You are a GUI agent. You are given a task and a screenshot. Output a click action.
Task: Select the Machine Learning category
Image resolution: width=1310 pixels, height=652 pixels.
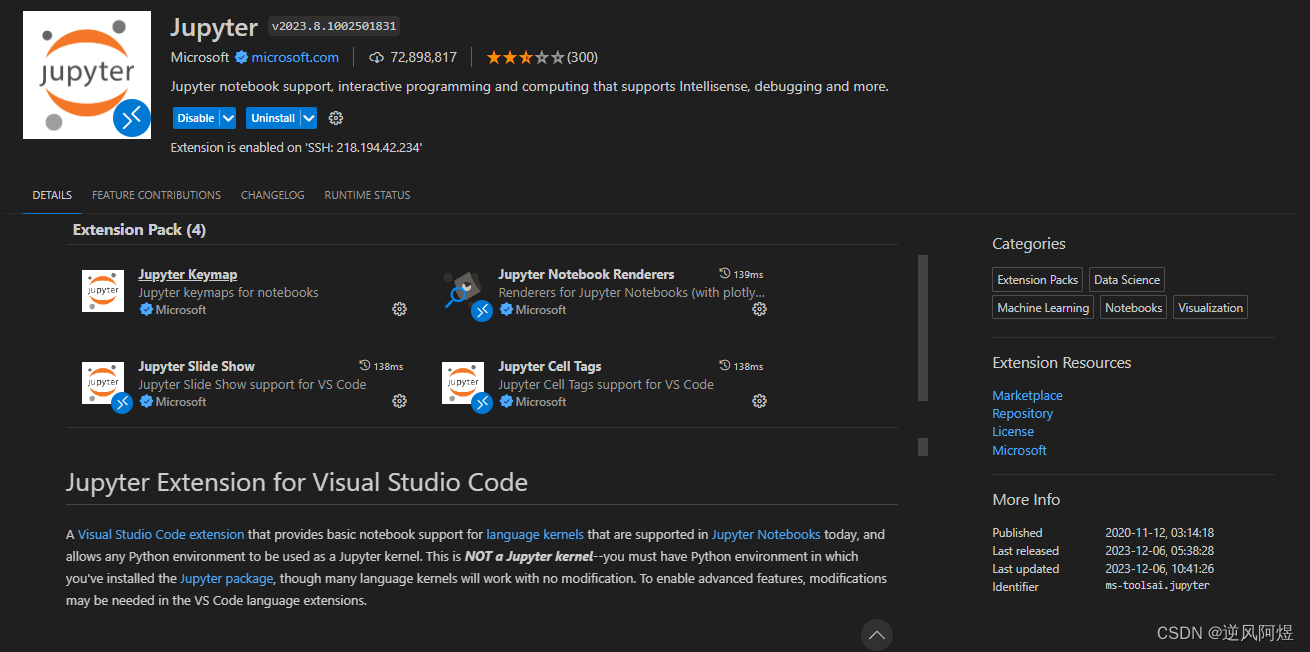[1043, 308]
